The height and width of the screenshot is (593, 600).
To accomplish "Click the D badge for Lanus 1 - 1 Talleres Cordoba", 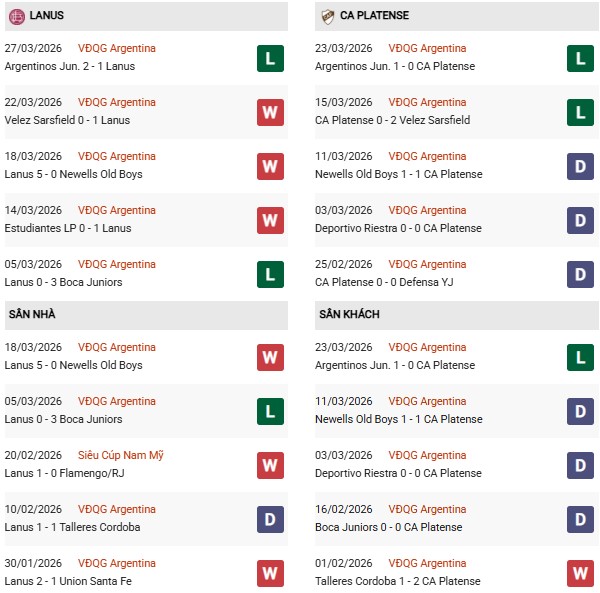I will point(270,519).
